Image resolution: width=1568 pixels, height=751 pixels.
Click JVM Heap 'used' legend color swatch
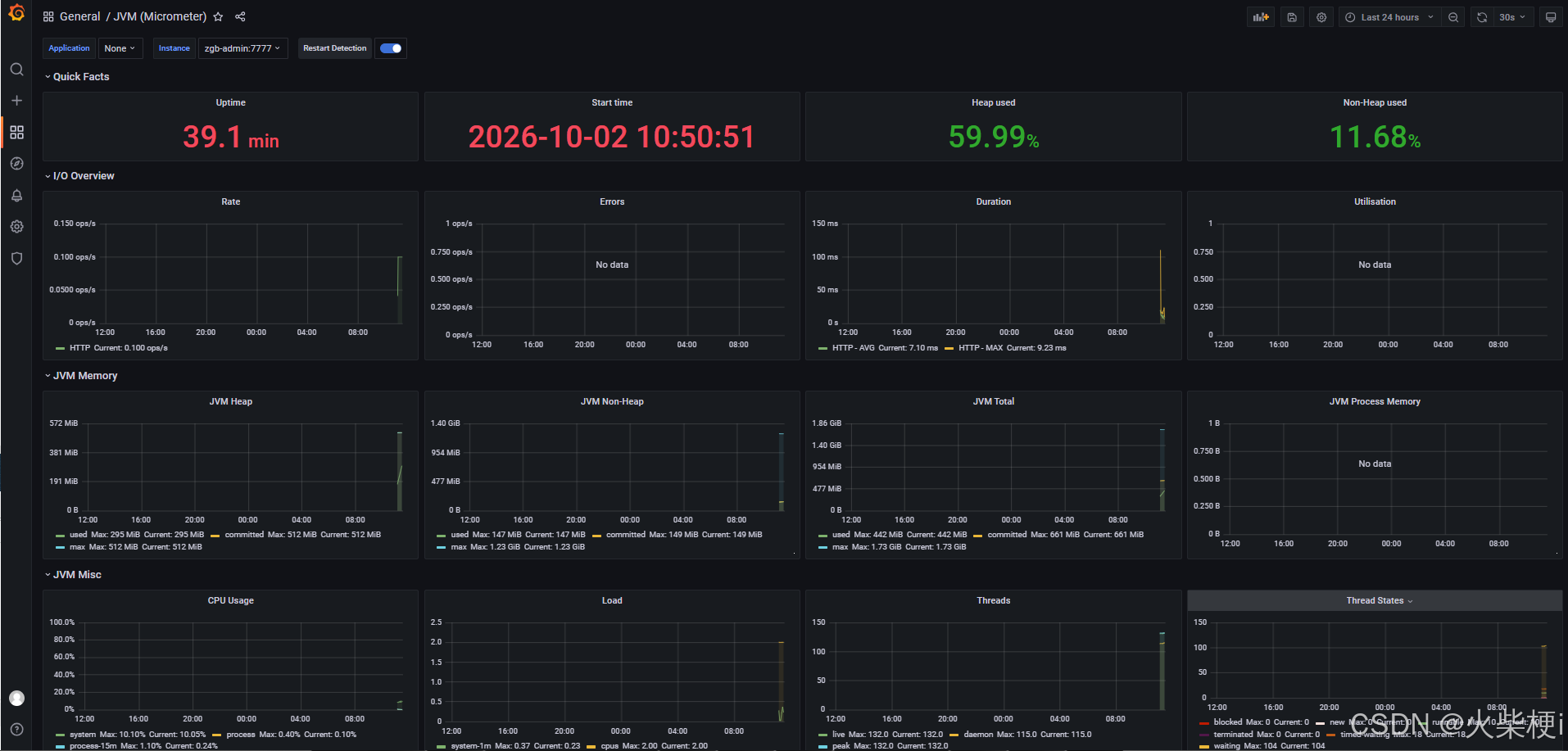60,535
